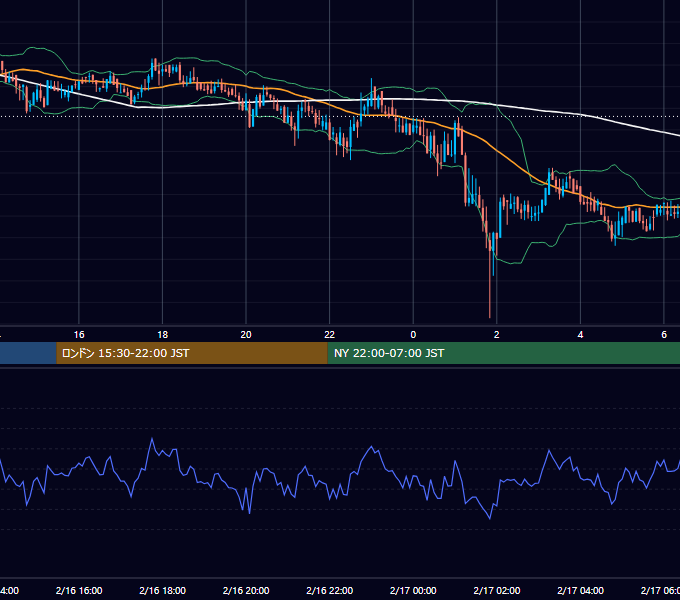Image resolution: width=680 pixels, height=600 pixels.
Task: Click hour label 18 on price chart axis
Action: [x=163, y=335]
